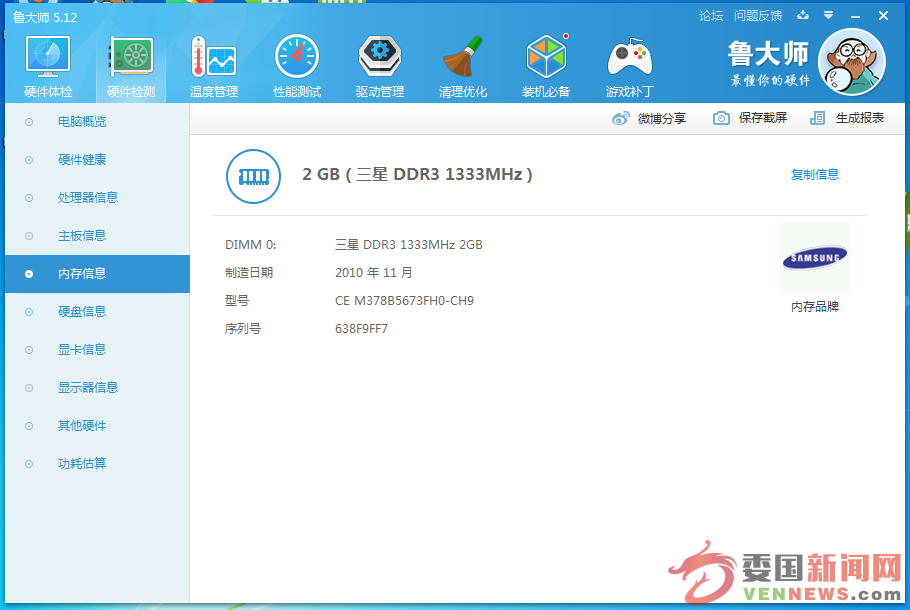Click the 鲁大师 5.12 window title
This screenshot has height=610, width=910.
pos(45,17)
